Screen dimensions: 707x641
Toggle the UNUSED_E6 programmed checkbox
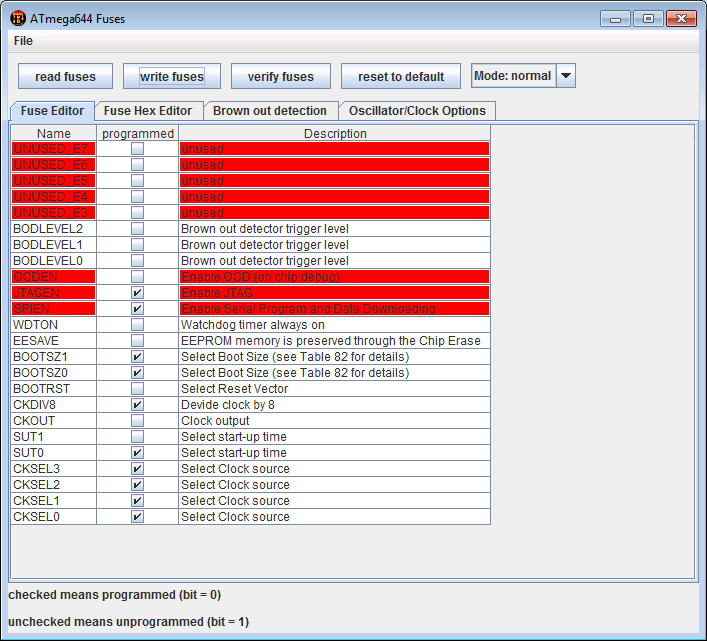[x=138, y=165]
